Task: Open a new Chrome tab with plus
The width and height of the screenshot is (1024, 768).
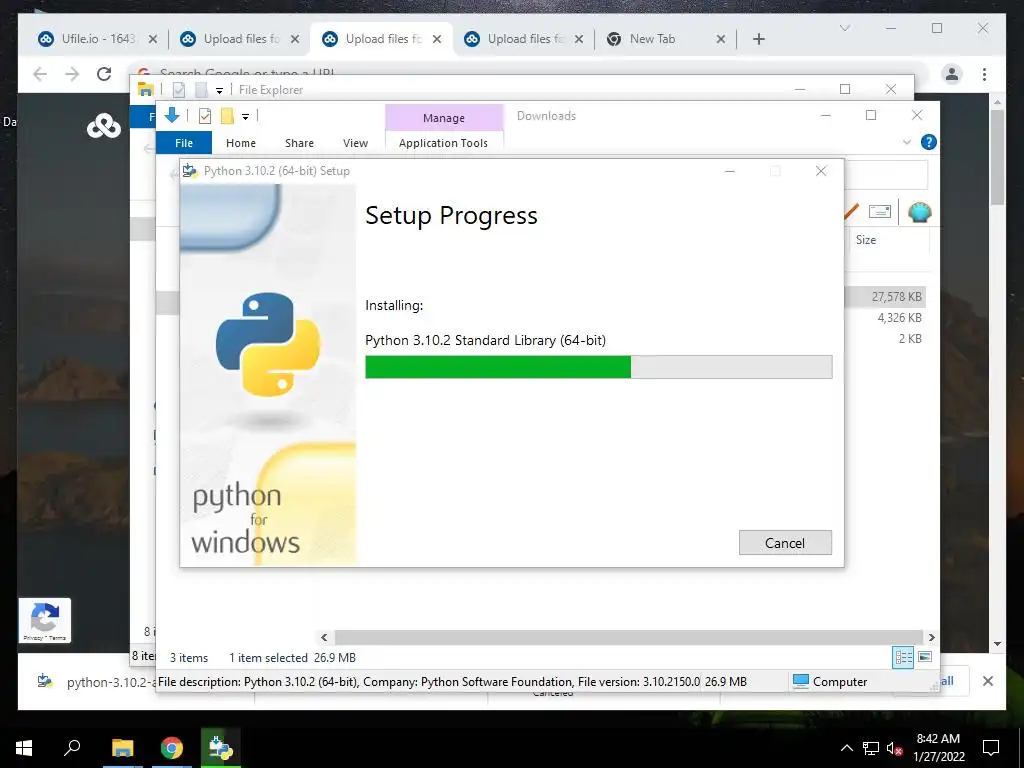Action: 758,39
